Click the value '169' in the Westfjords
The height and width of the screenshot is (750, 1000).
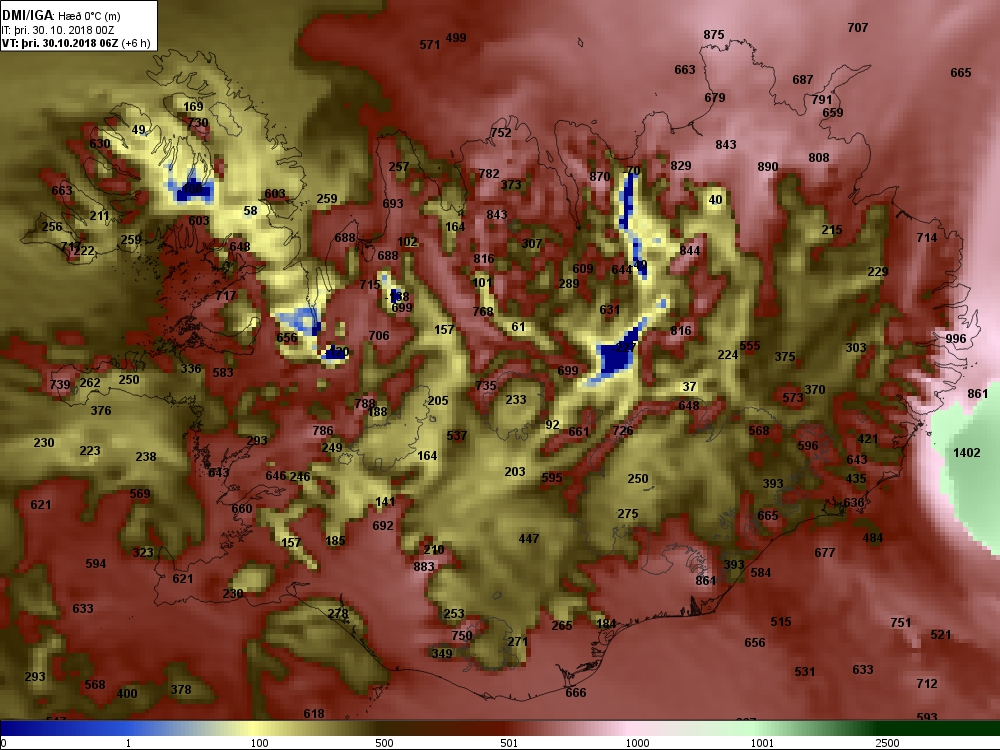193,107
